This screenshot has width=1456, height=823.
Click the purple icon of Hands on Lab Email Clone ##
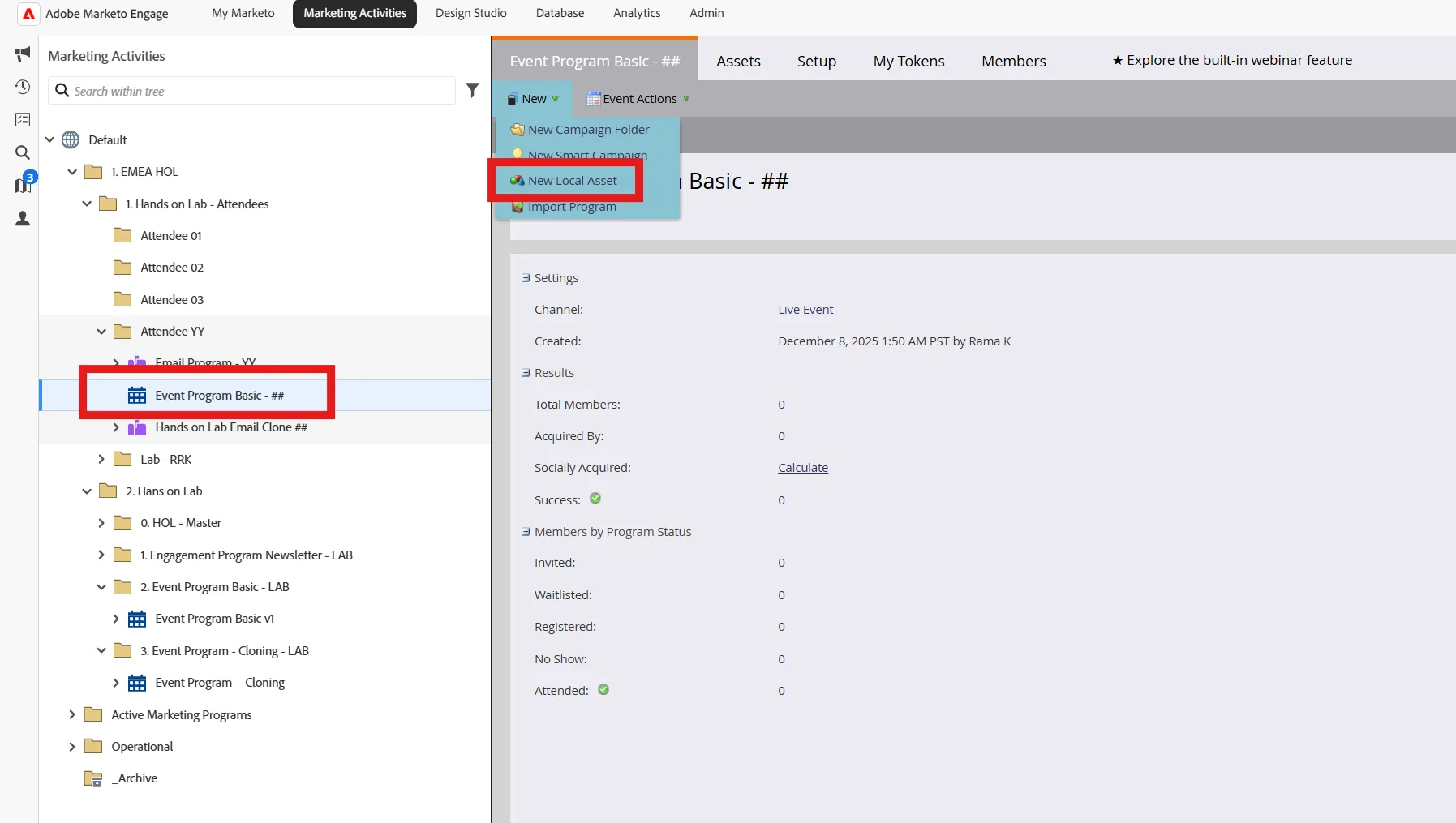coord(137,427)
